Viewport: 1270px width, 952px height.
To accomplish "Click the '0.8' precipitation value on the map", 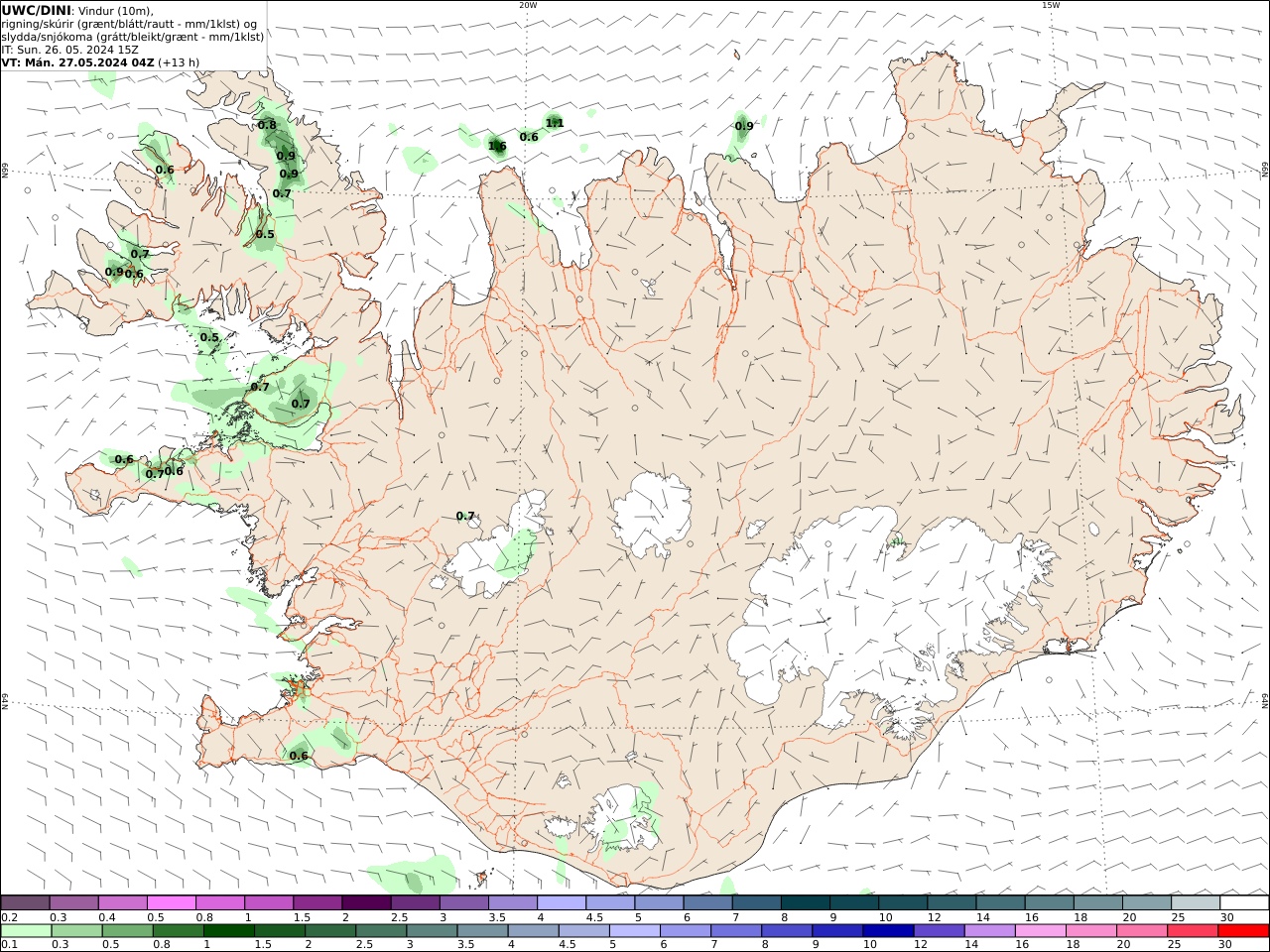I will click(x=267, y=125).
